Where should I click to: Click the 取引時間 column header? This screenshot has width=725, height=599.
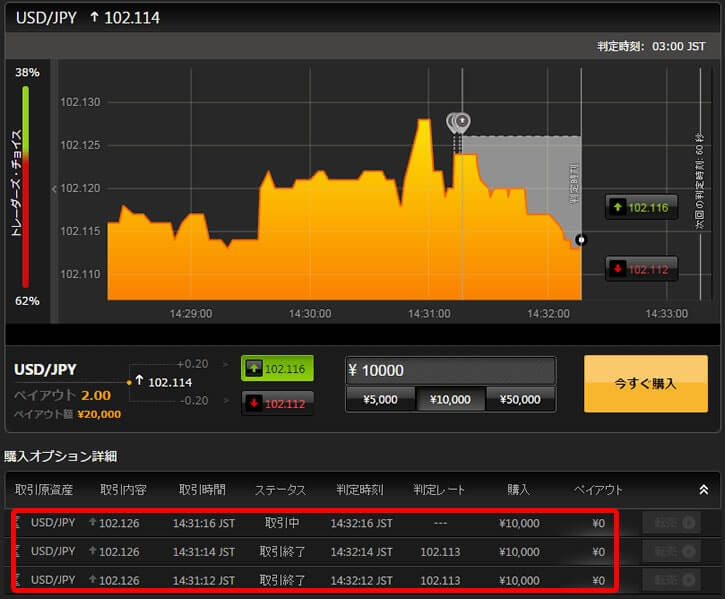(203, 490)
